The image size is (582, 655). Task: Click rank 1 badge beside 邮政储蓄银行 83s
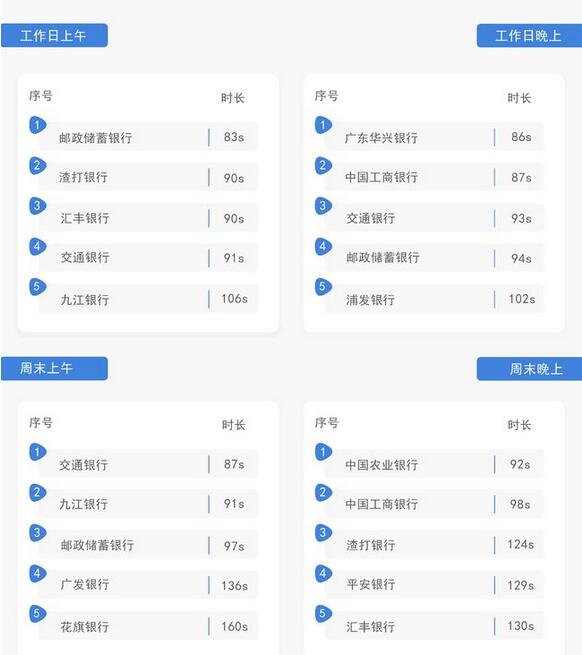click(x=37, y=125)
